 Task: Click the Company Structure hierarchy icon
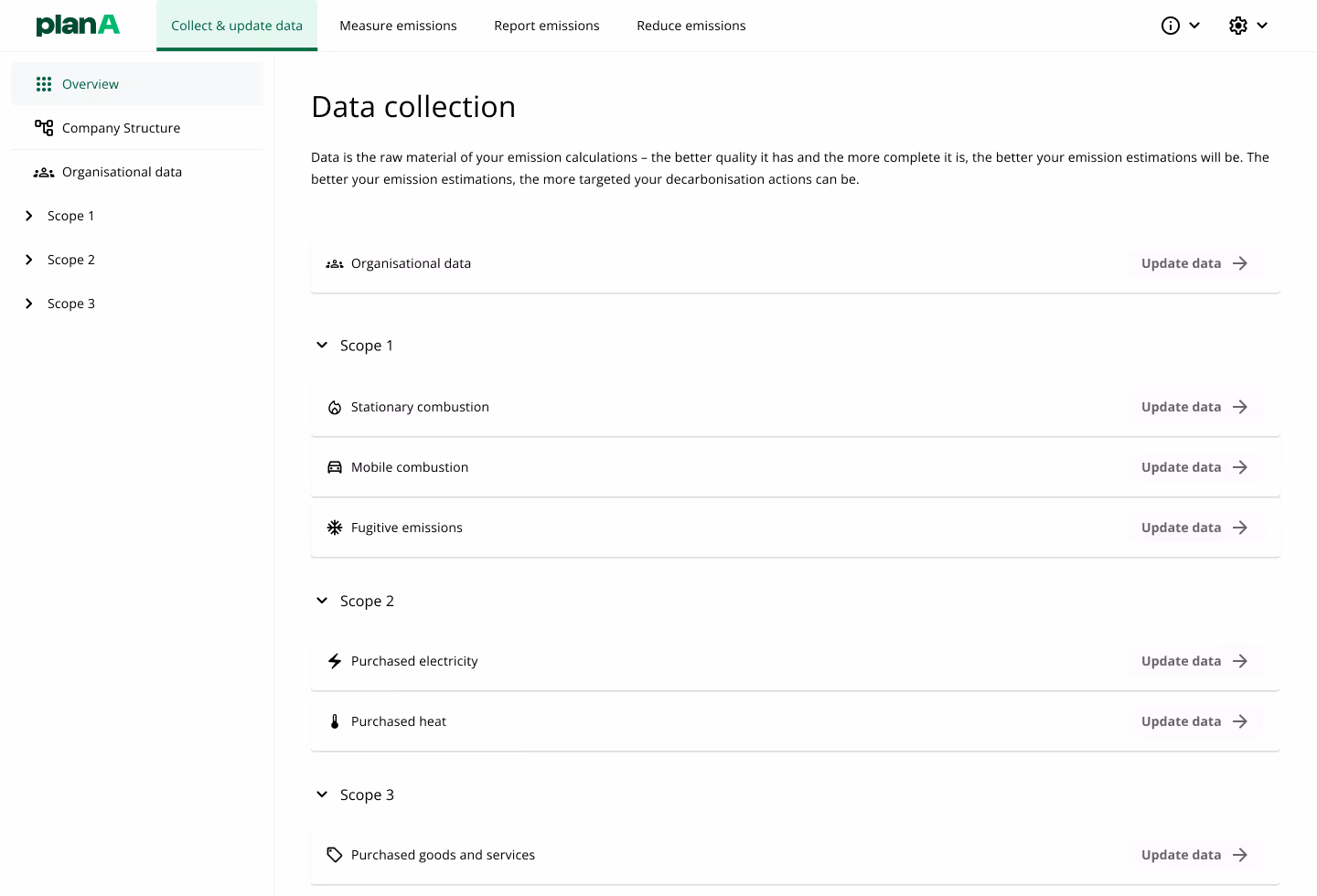pos(43,127)
